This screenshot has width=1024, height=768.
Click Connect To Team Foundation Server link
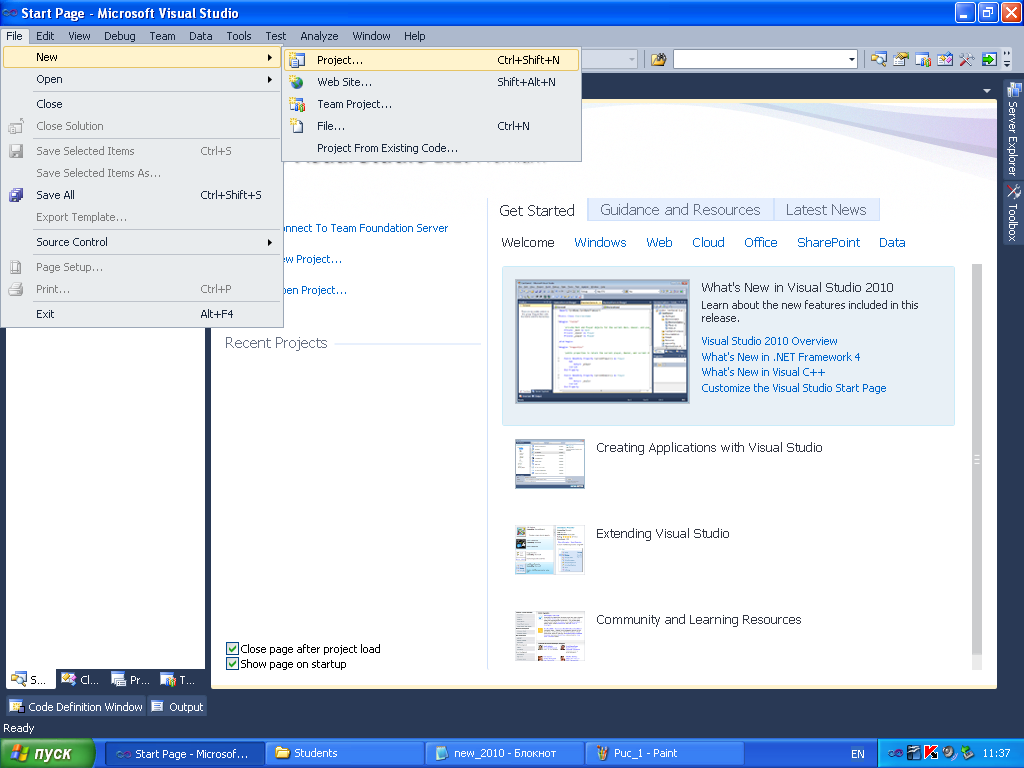click(x=365, y=228)
